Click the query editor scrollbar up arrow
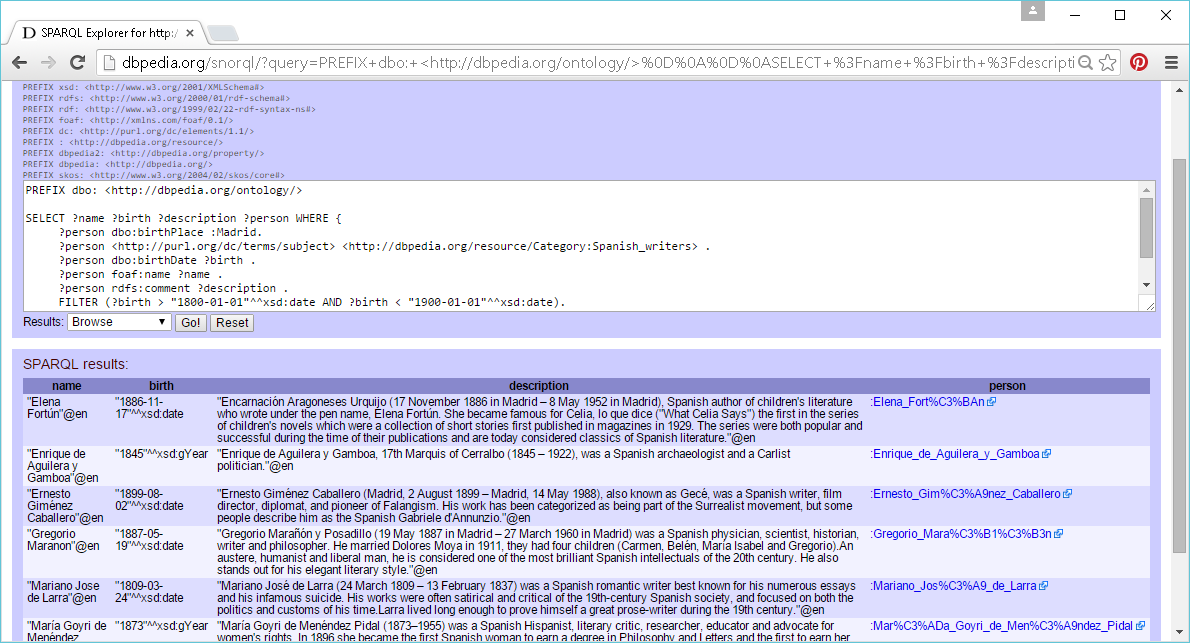Screen dimensions: 1190x643 tap(1146, 190)
